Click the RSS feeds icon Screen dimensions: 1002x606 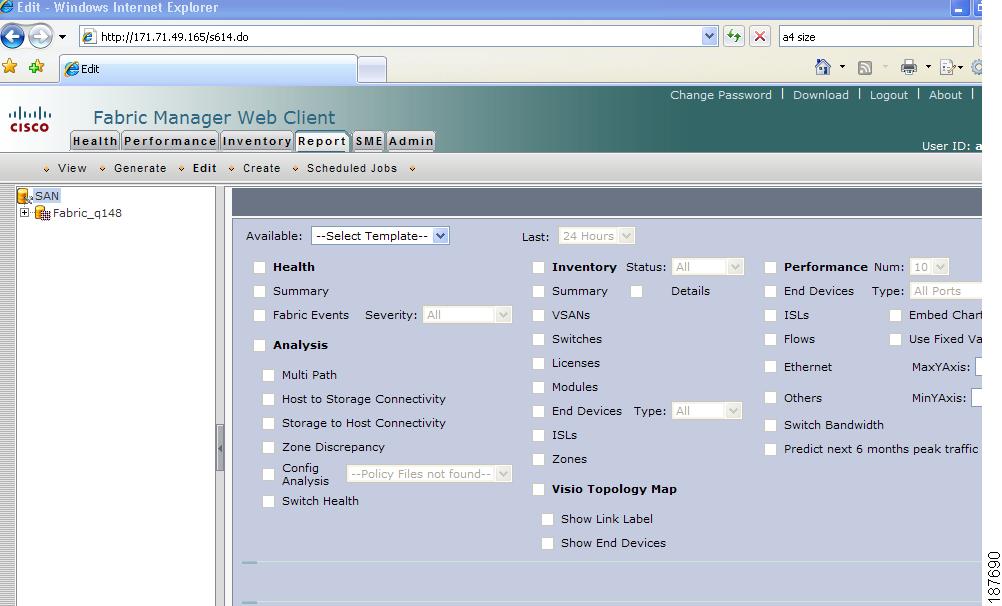(x=865, y=67)
